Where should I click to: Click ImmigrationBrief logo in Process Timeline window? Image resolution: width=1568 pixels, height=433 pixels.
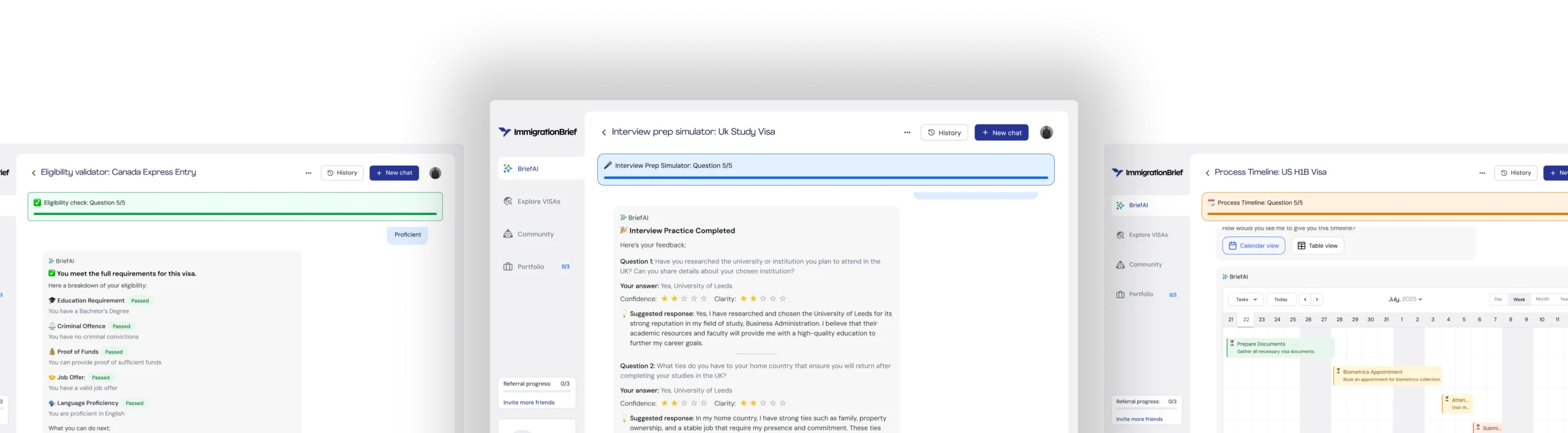pos(1147,173)
